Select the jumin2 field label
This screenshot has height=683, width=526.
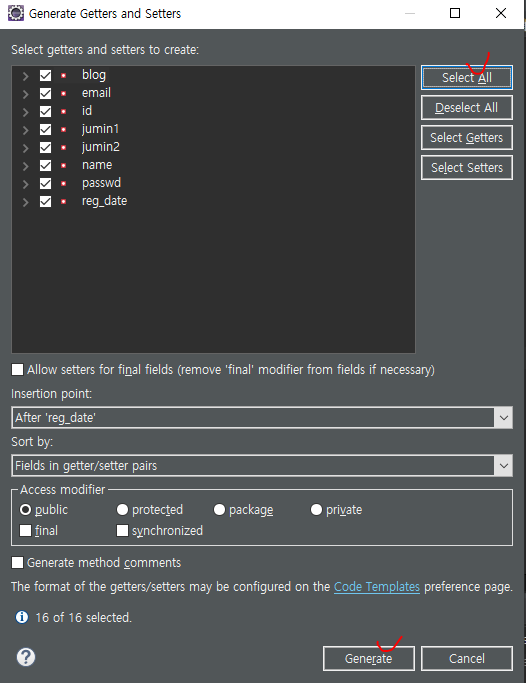tap(101, 147)
